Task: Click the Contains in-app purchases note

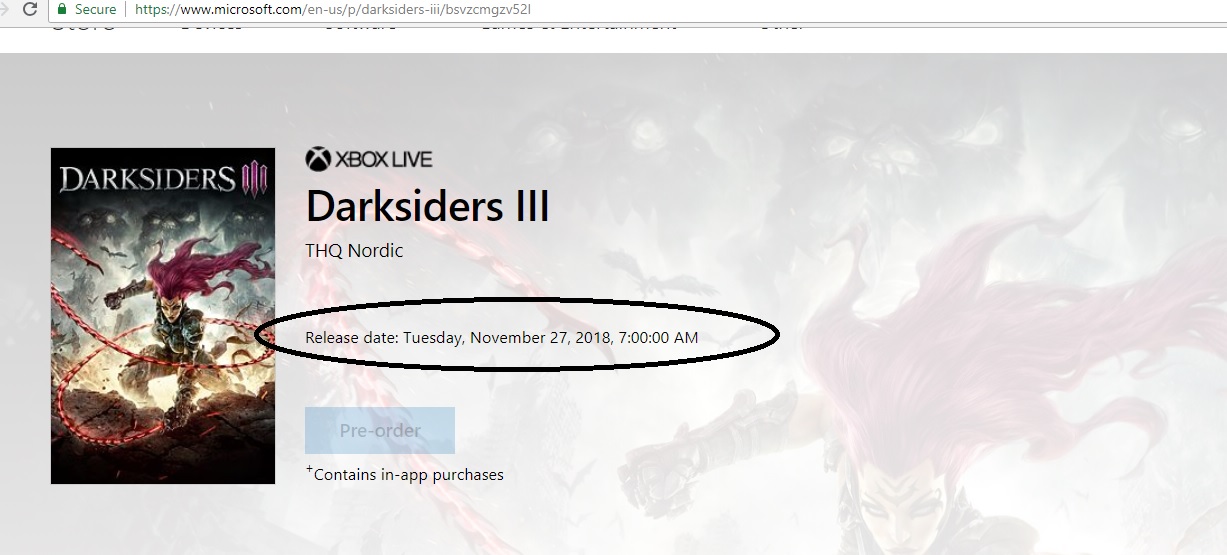Action: [x=405, y=474]
